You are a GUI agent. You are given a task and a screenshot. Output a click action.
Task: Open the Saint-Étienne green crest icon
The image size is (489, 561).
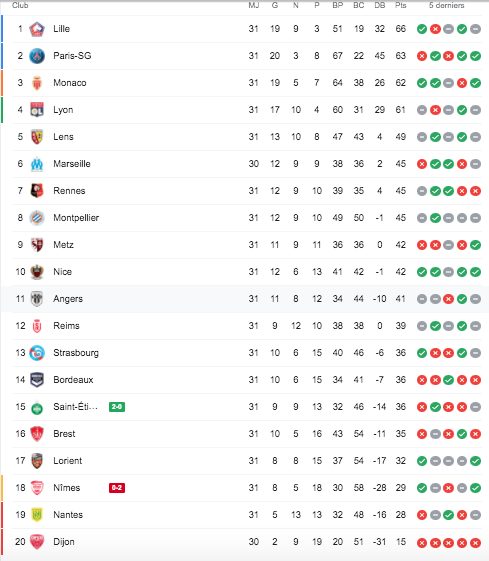(x=37, y=407)
